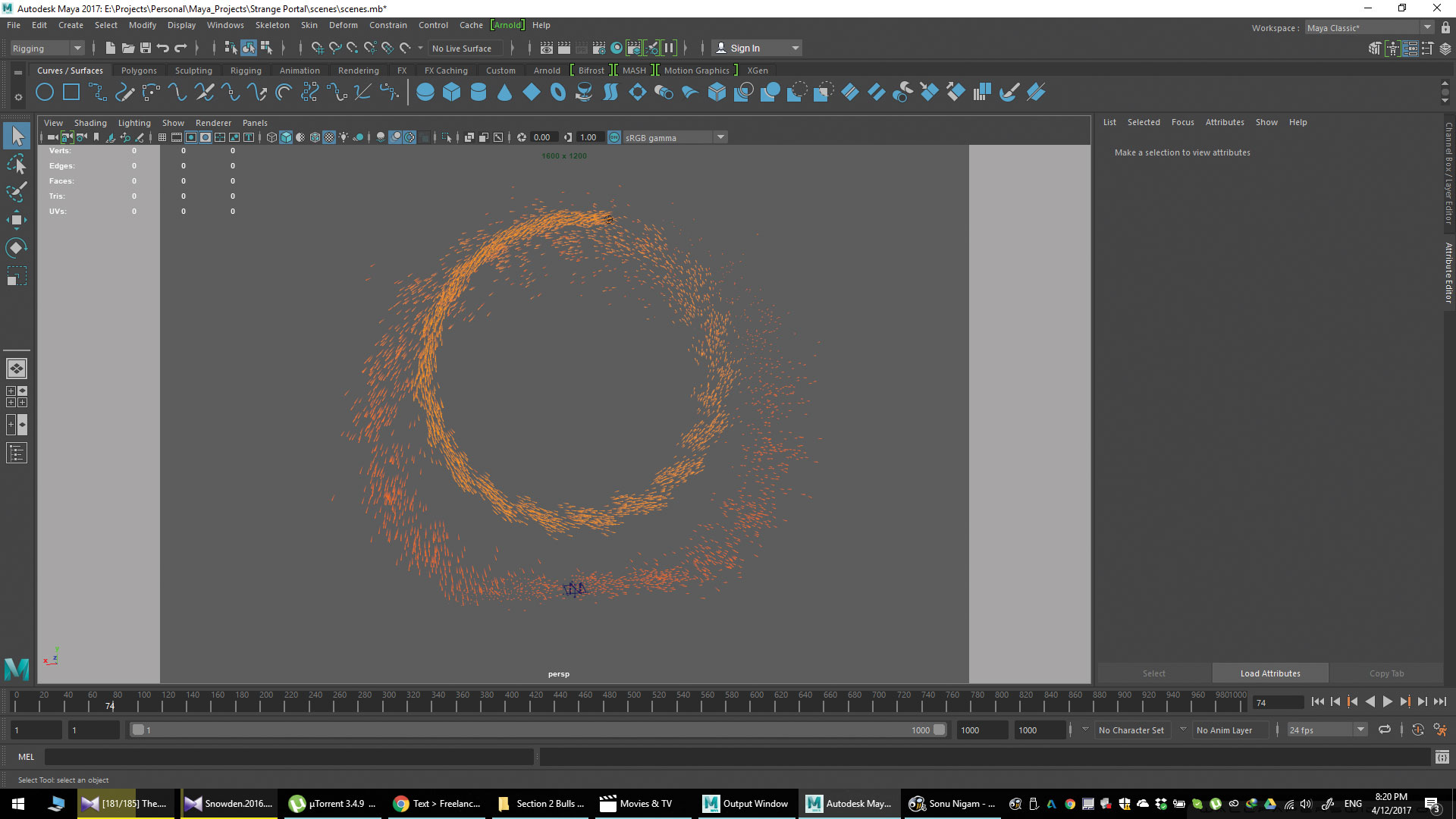Create a NURBS cube from shelf
This screenshot has height=819, width=1456.
coord(452,93)
